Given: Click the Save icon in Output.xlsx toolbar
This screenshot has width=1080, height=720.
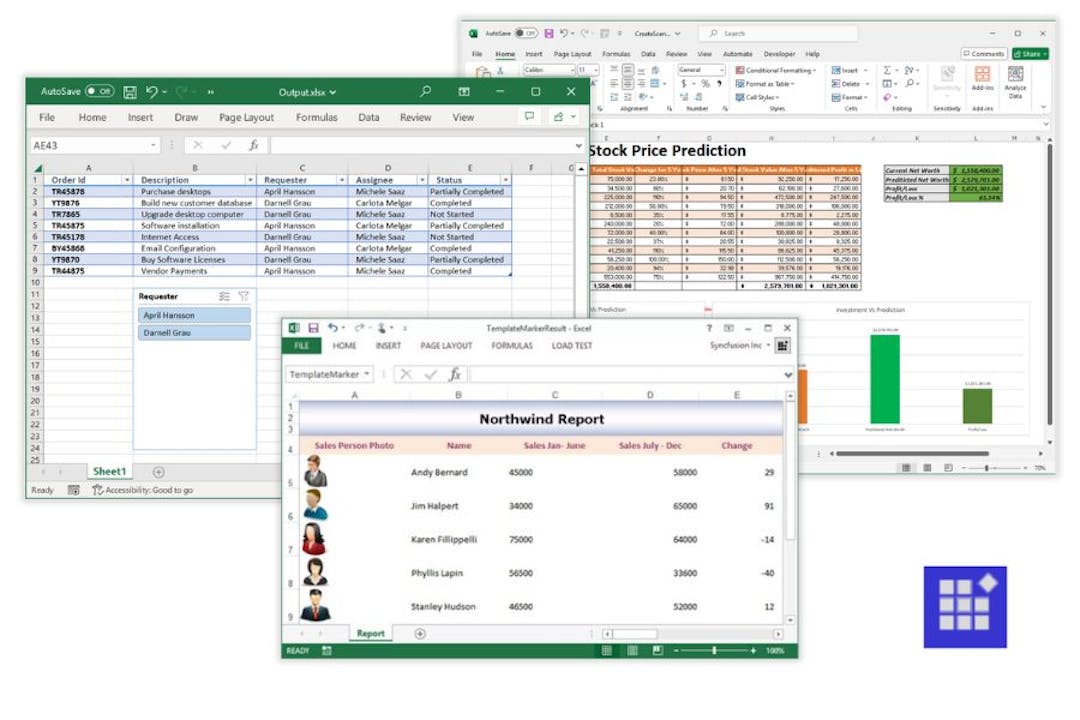Looking at the screenshot, I should click(131, 91).
